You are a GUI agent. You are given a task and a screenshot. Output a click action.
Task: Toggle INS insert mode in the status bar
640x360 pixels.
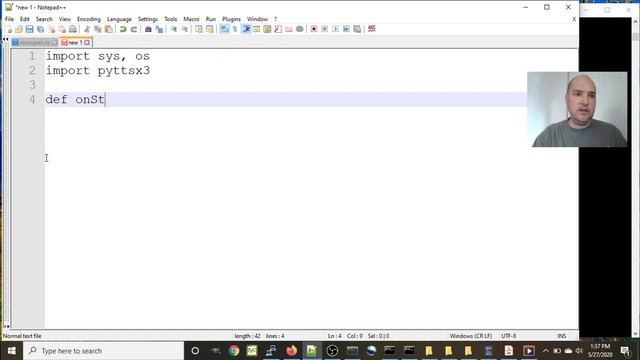pos(562,336)
